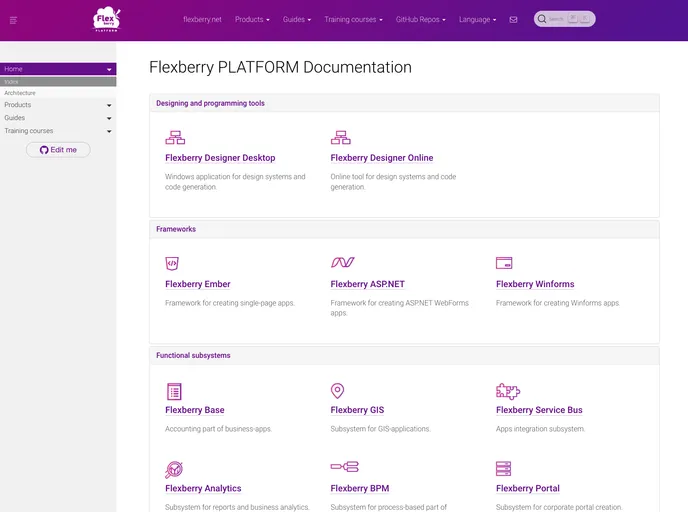This screenshot has height=512, width=688.
Task: Click 'Subsystem for GIS-applications.' description
Action: pos(380,429)
